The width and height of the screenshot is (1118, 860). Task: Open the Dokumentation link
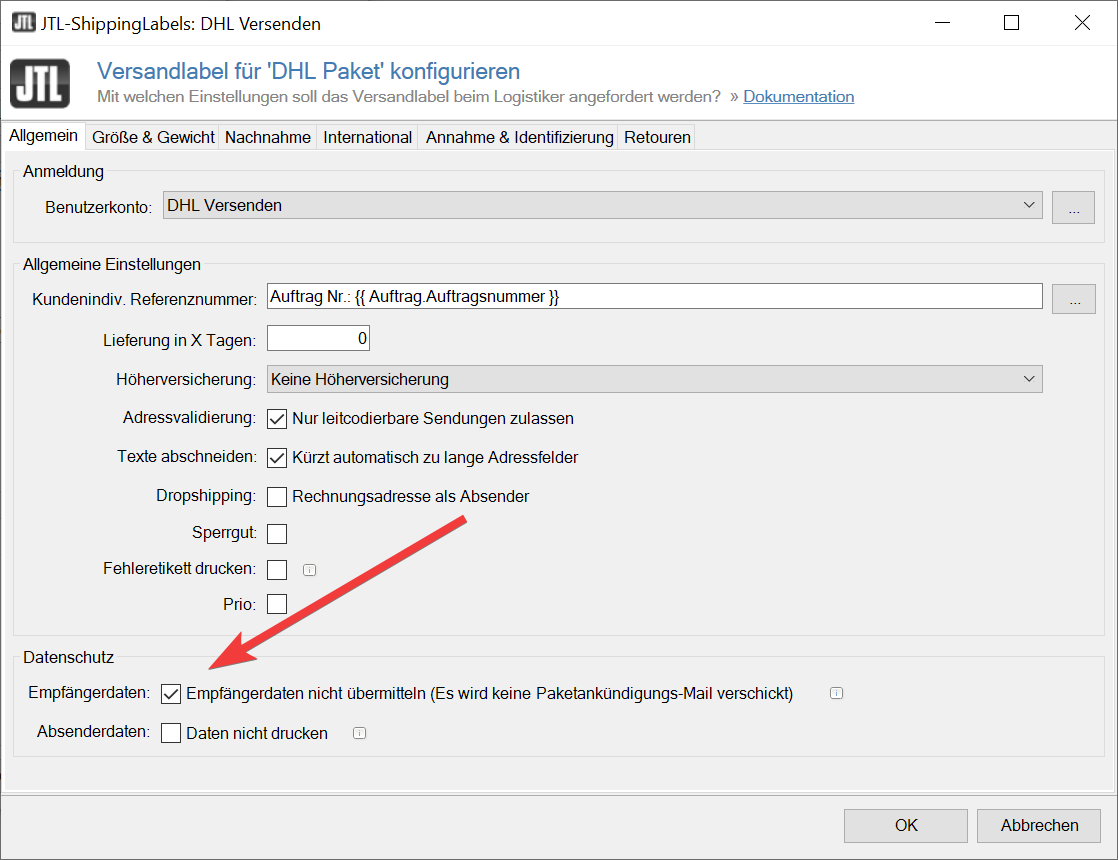click(x=798, y=97)
